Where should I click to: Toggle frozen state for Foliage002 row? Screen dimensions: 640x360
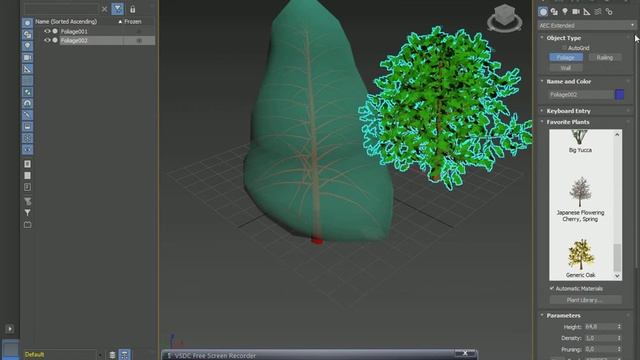139,40
